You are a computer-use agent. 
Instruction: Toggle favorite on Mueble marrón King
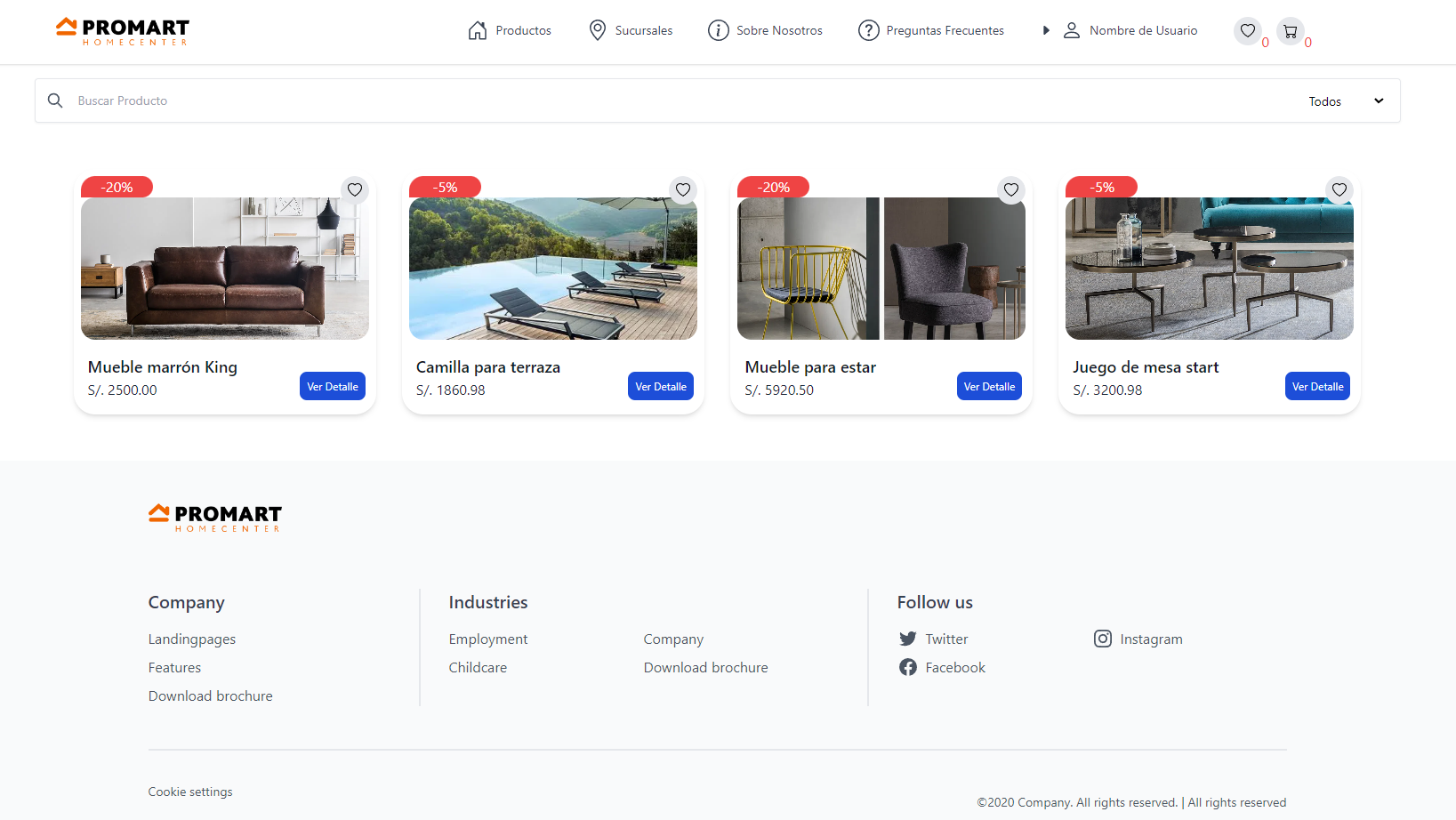click(x=355, y=189)
